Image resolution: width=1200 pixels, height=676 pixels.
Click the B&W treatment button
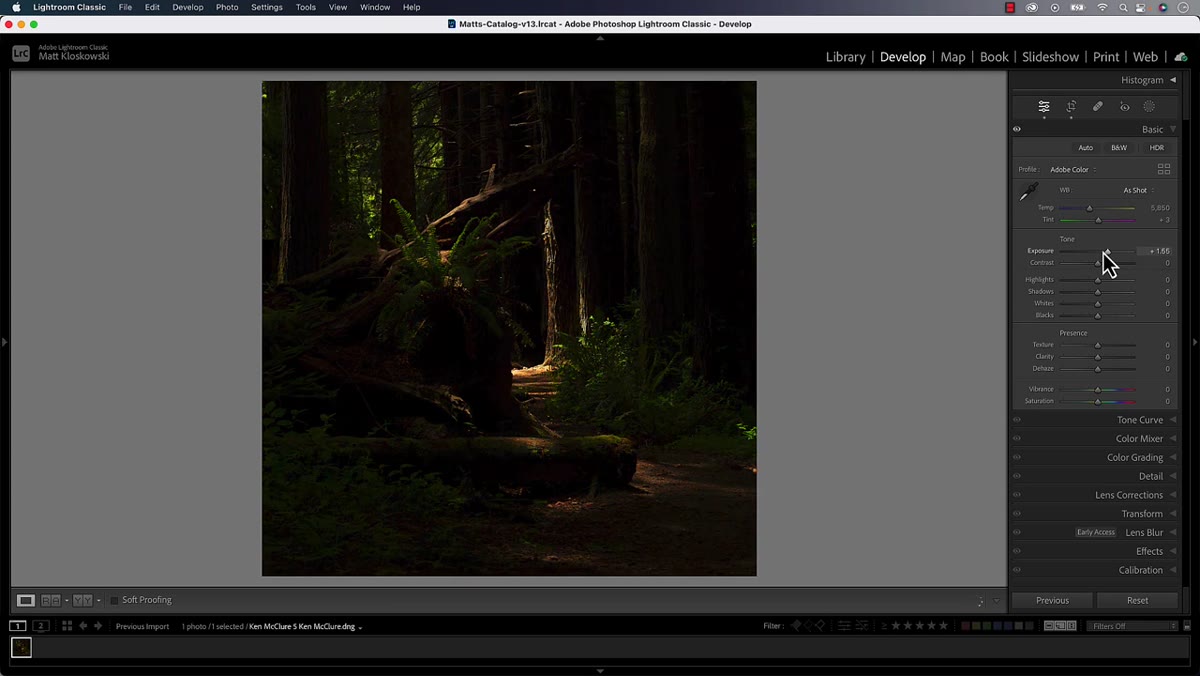(x=1119, y=148)
